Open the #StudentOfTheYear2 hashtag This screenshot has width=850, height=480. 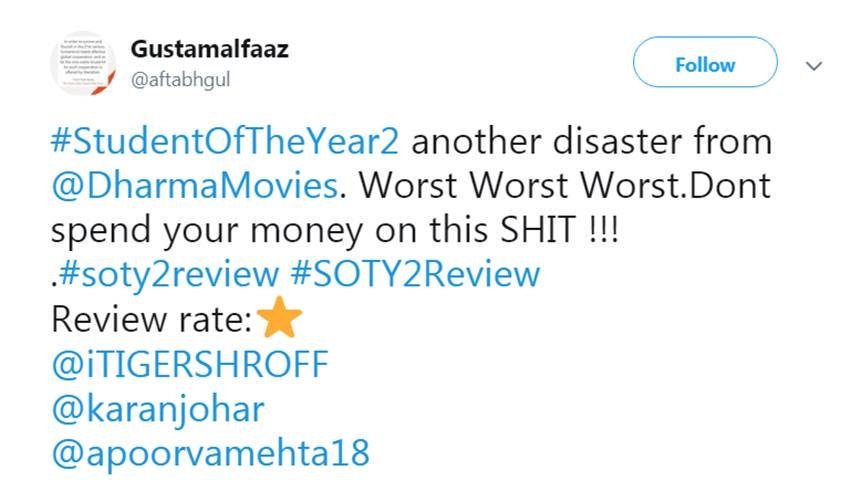[225, 142]
